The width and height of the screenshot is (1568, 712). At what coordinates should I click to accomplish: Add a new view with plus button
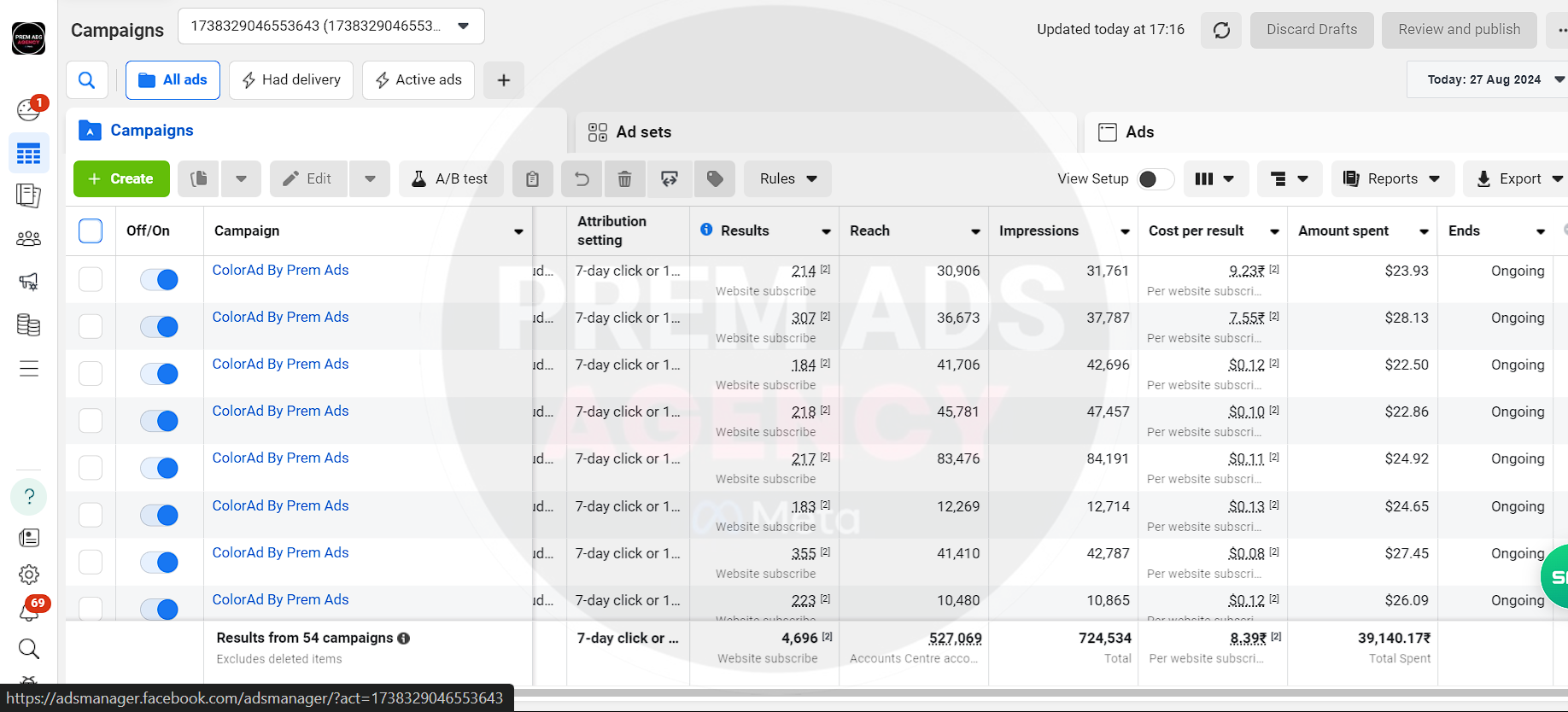click(504, 80)
